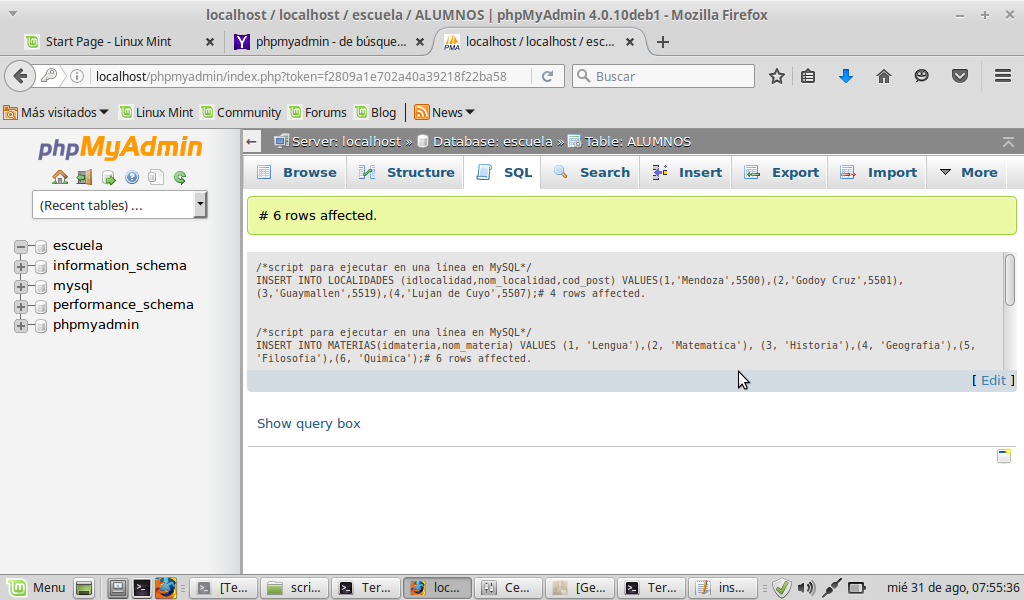This screenshot has width=1024, height=600.
Task: Switch to the Structure tab
Action: [x=407, y=172]
